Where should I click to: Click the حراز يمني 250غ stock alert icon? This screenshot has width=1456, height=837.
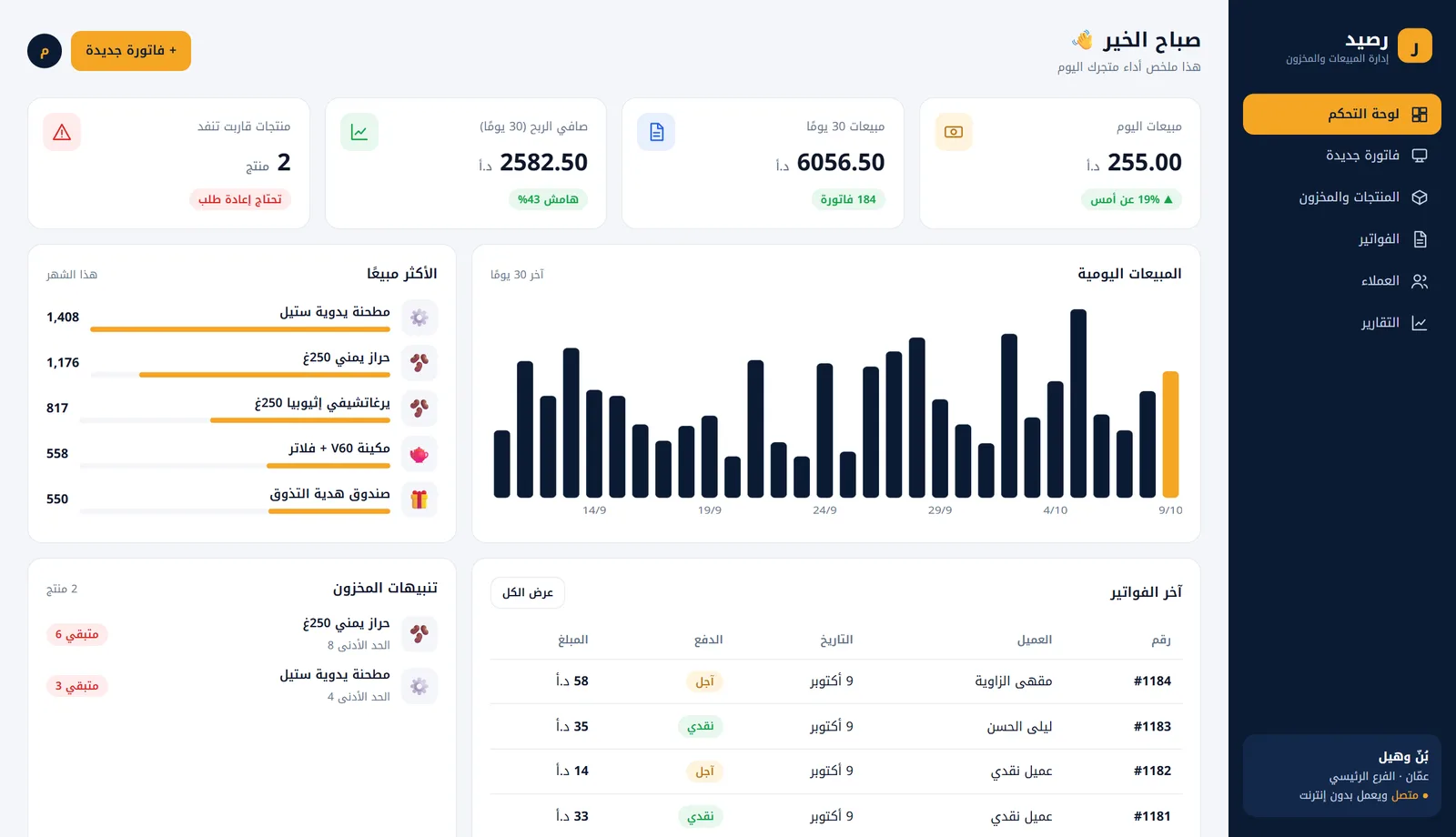pos(419,634)
